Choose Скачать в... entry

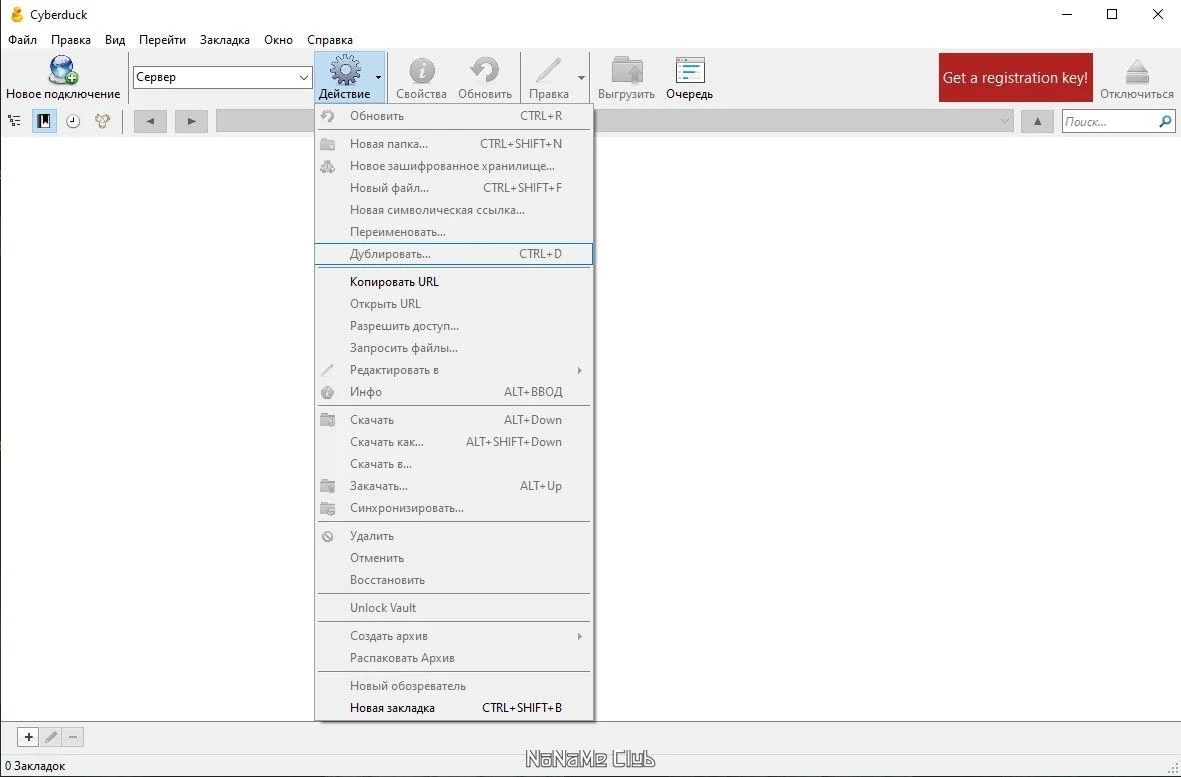click(453, 464)
